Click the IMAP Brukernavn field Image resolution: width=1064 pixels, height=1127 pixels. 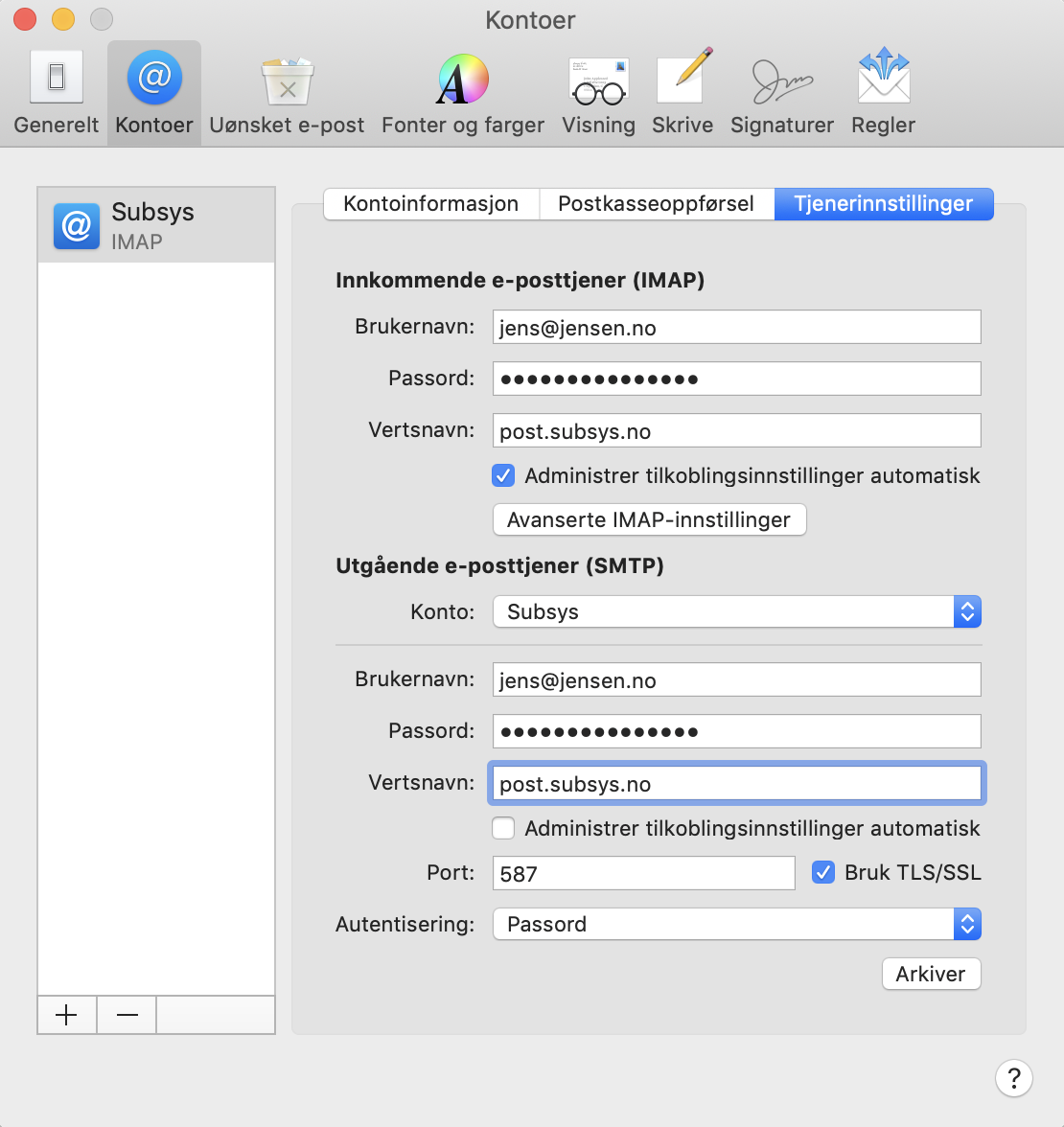point(737,328)
